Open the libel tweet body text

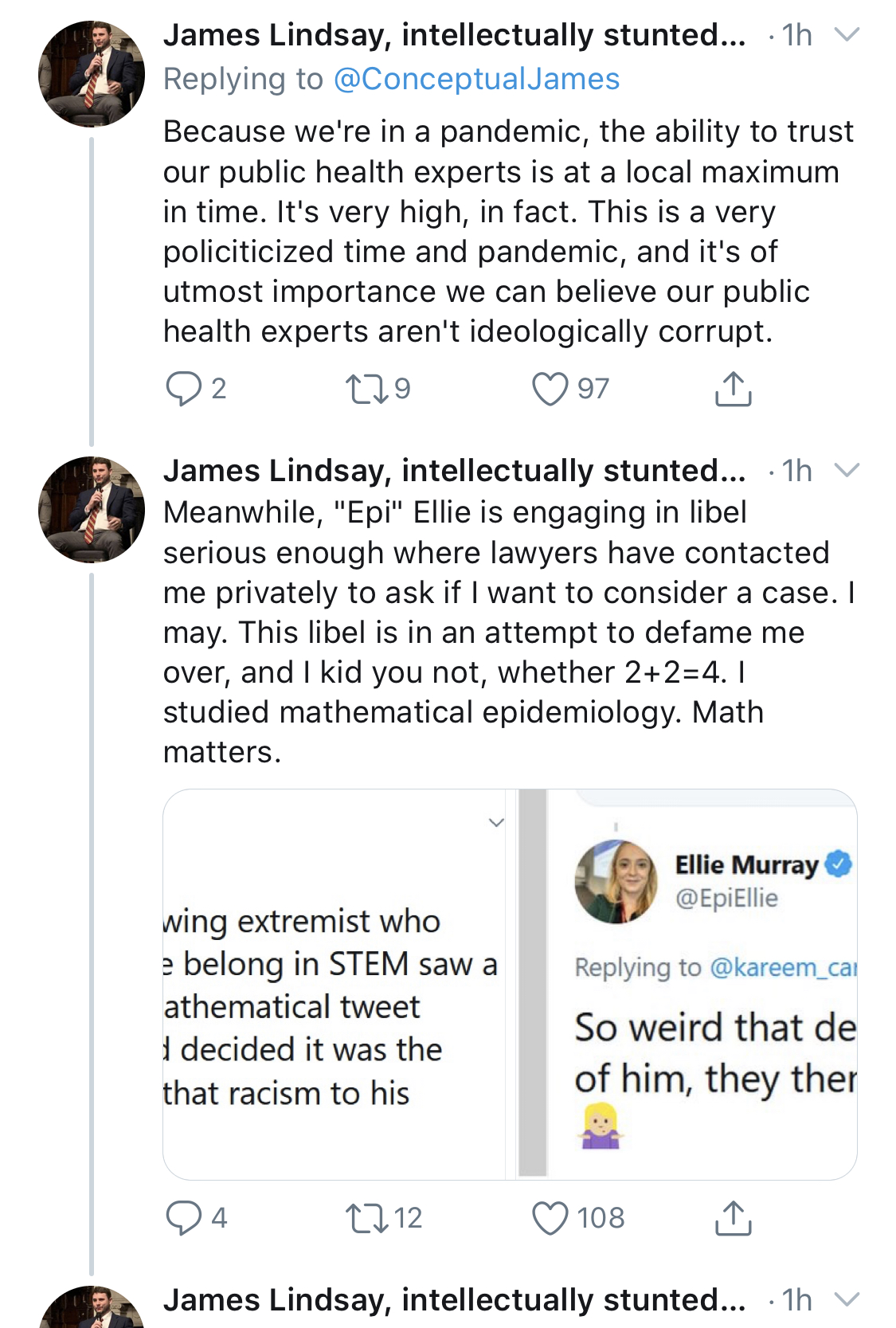pos(508,632)
